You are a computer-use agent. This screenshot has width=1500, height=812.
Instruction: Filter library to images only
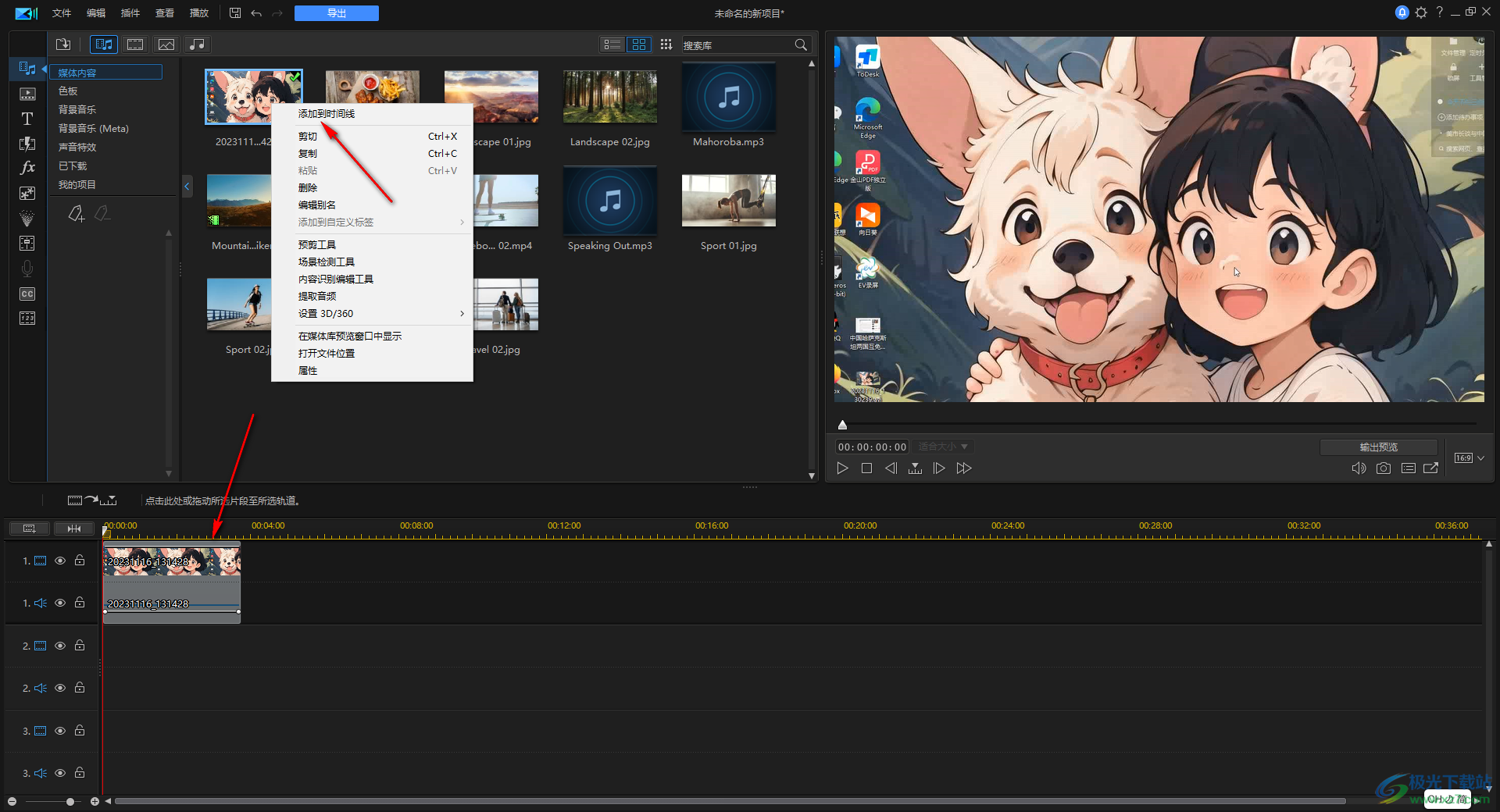pos(166,45)
